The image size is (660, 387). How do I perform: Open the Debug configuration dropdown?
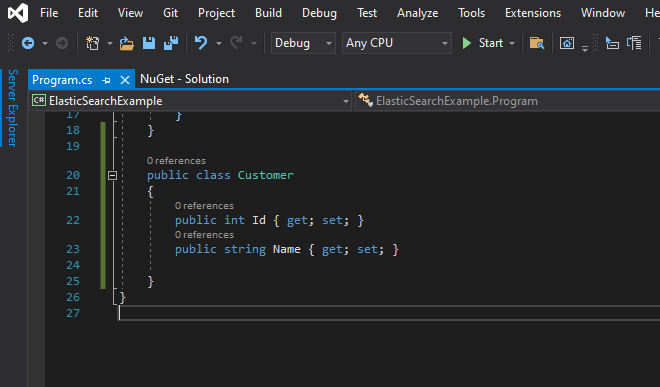303,43
